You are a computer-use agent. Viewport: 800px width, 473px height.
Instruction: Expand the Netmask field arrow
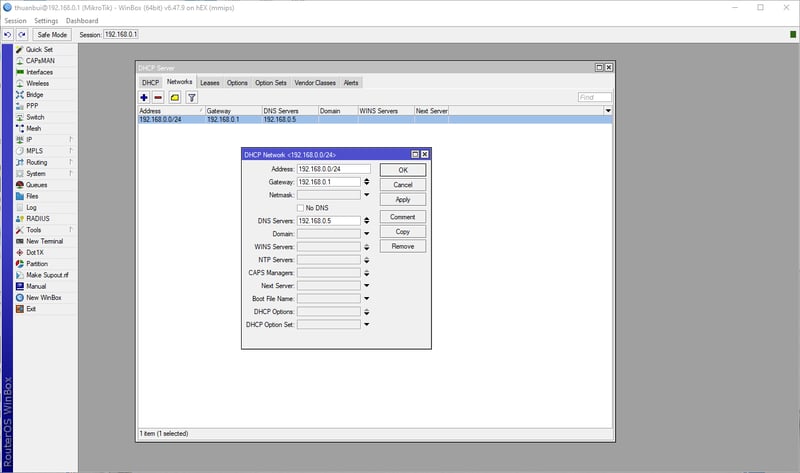(367, 195)
